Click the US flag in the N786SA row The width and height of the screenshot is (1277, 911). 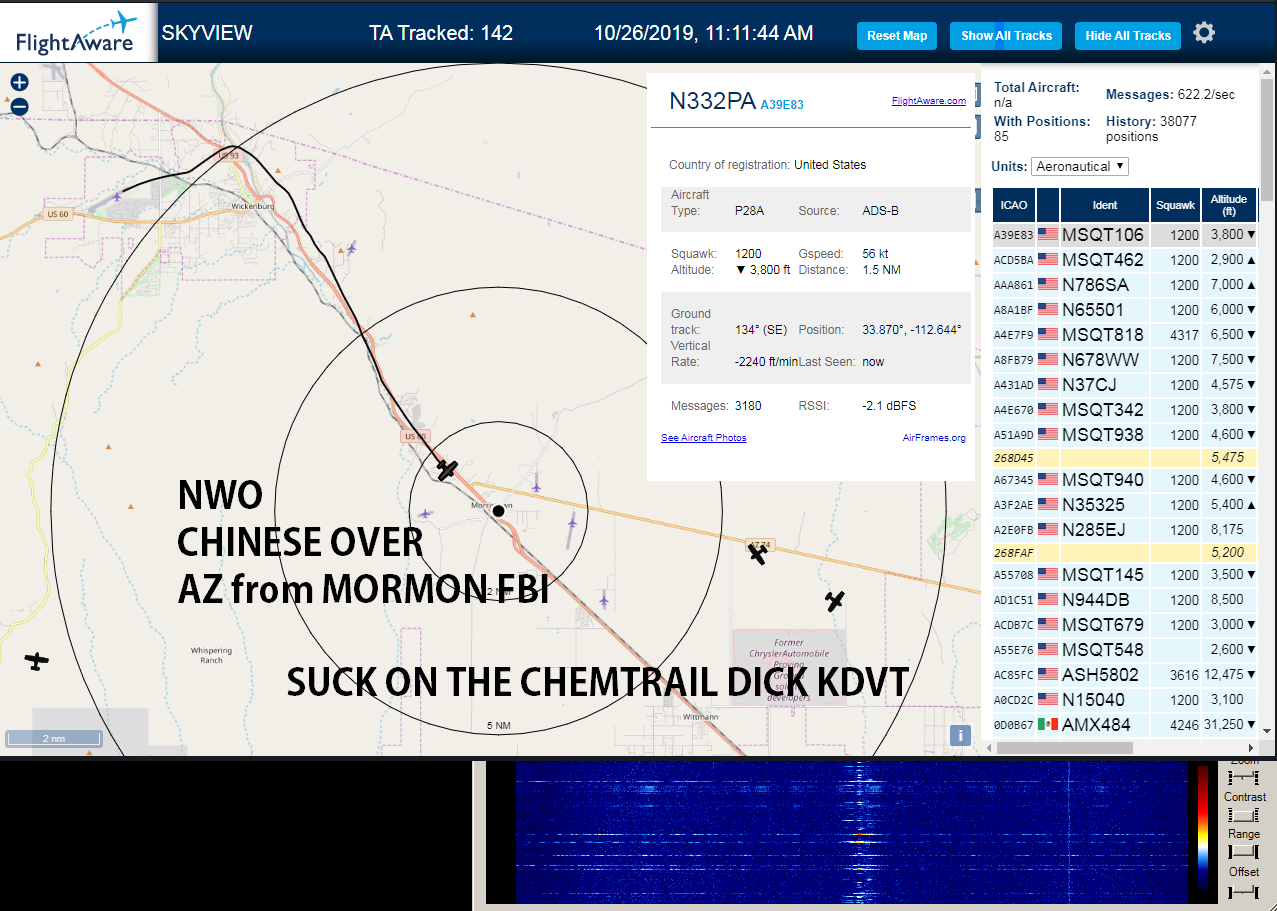[1048, 285]
